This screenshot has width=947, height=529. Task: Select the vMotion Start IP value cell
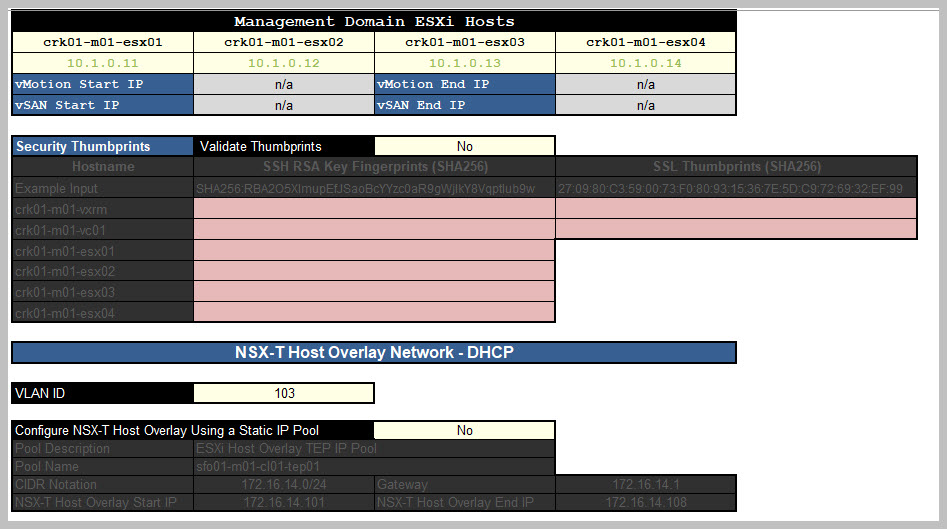284,84
